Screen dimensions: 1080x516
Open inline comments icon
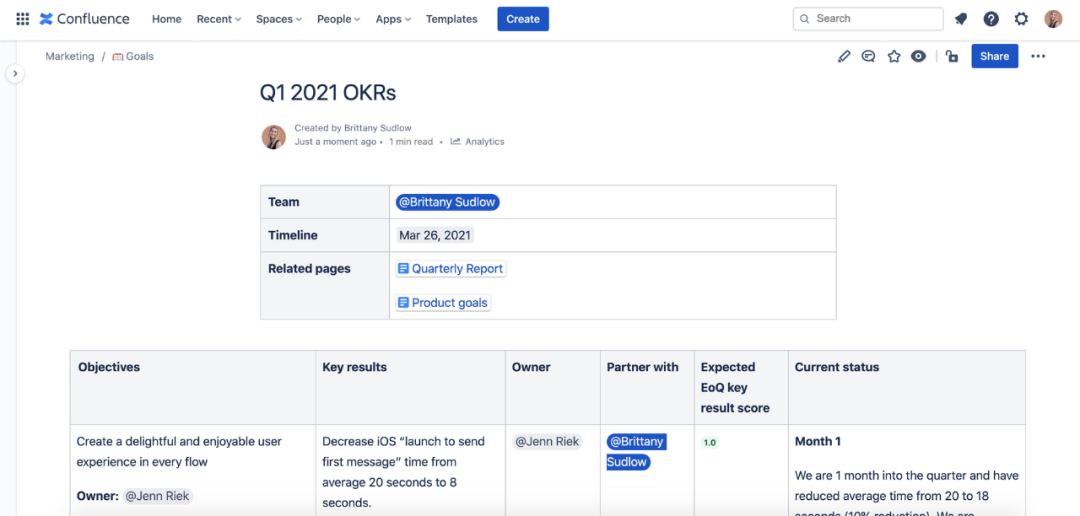[x=869, y=57]
